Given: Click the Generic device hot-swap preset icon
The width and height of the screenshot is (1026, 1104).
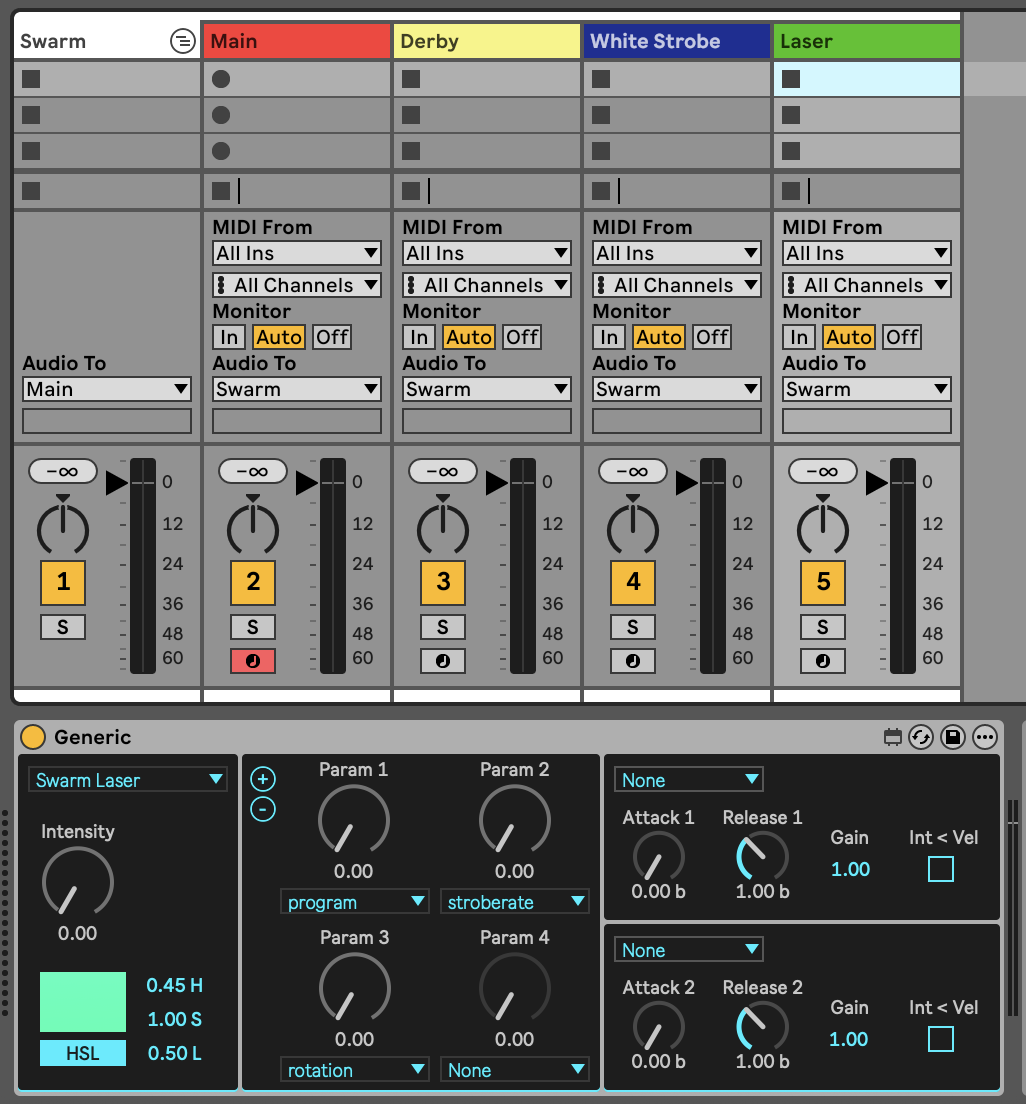Looking at the screenshot, I should (921, 737).
